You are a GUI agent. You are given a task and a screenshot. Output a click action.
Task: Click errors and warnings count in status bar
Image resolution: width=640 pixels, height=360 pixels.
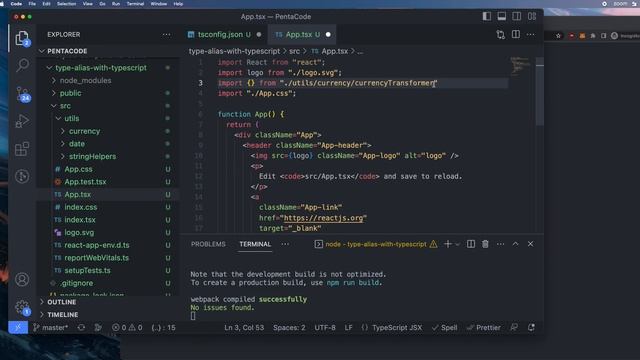[127, 327]
